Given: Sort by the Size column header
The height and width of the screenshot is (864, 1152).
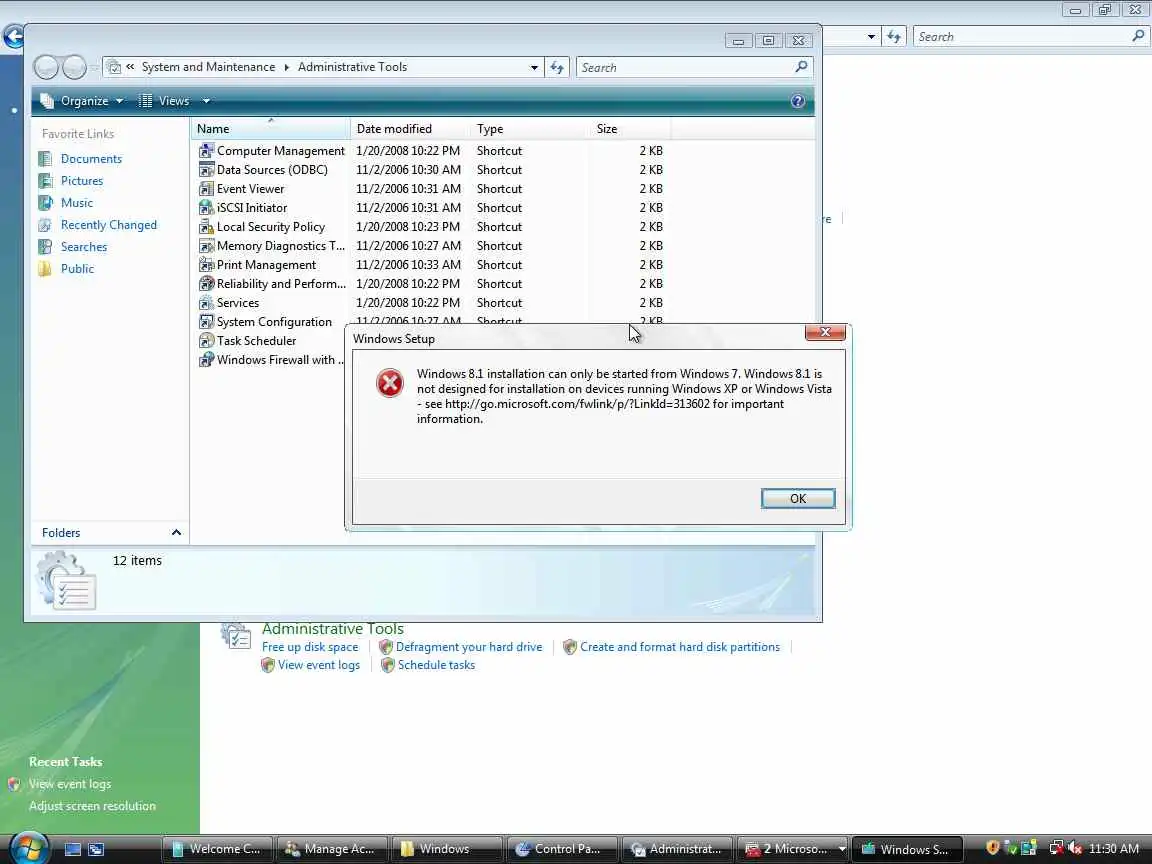Looking at the screenshot, I should coord(630,129).
